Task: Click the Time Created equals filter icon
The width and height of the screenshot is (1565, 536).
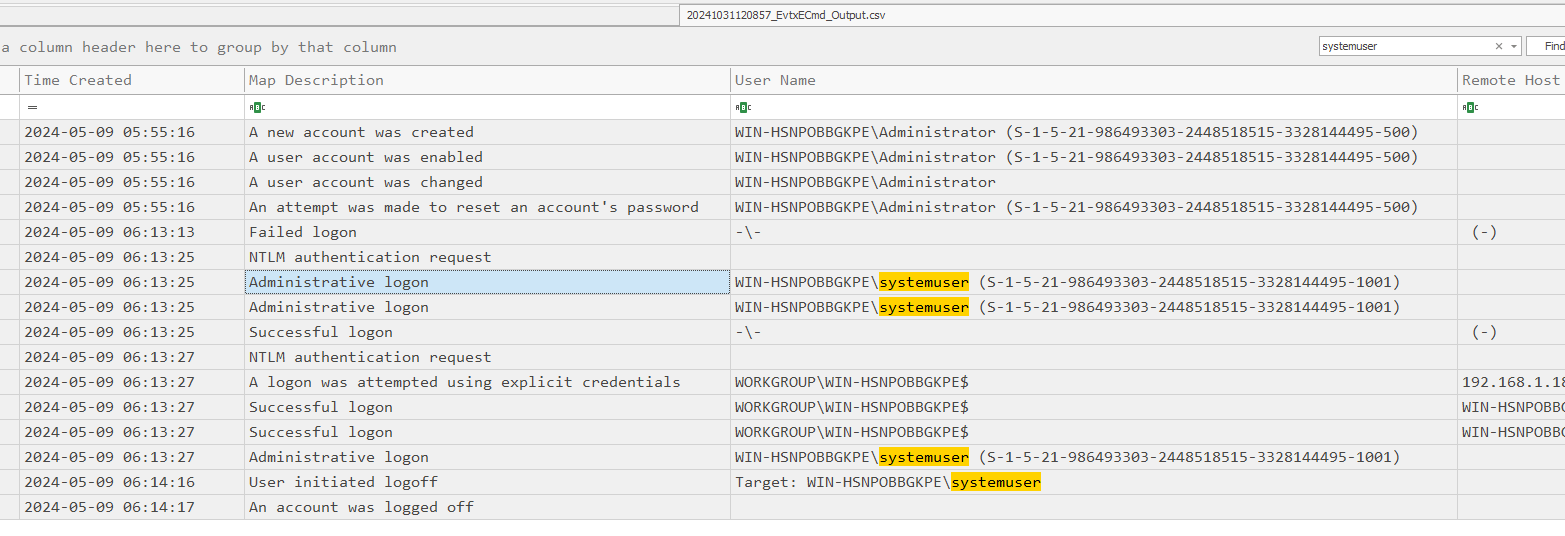Action: 32,107
